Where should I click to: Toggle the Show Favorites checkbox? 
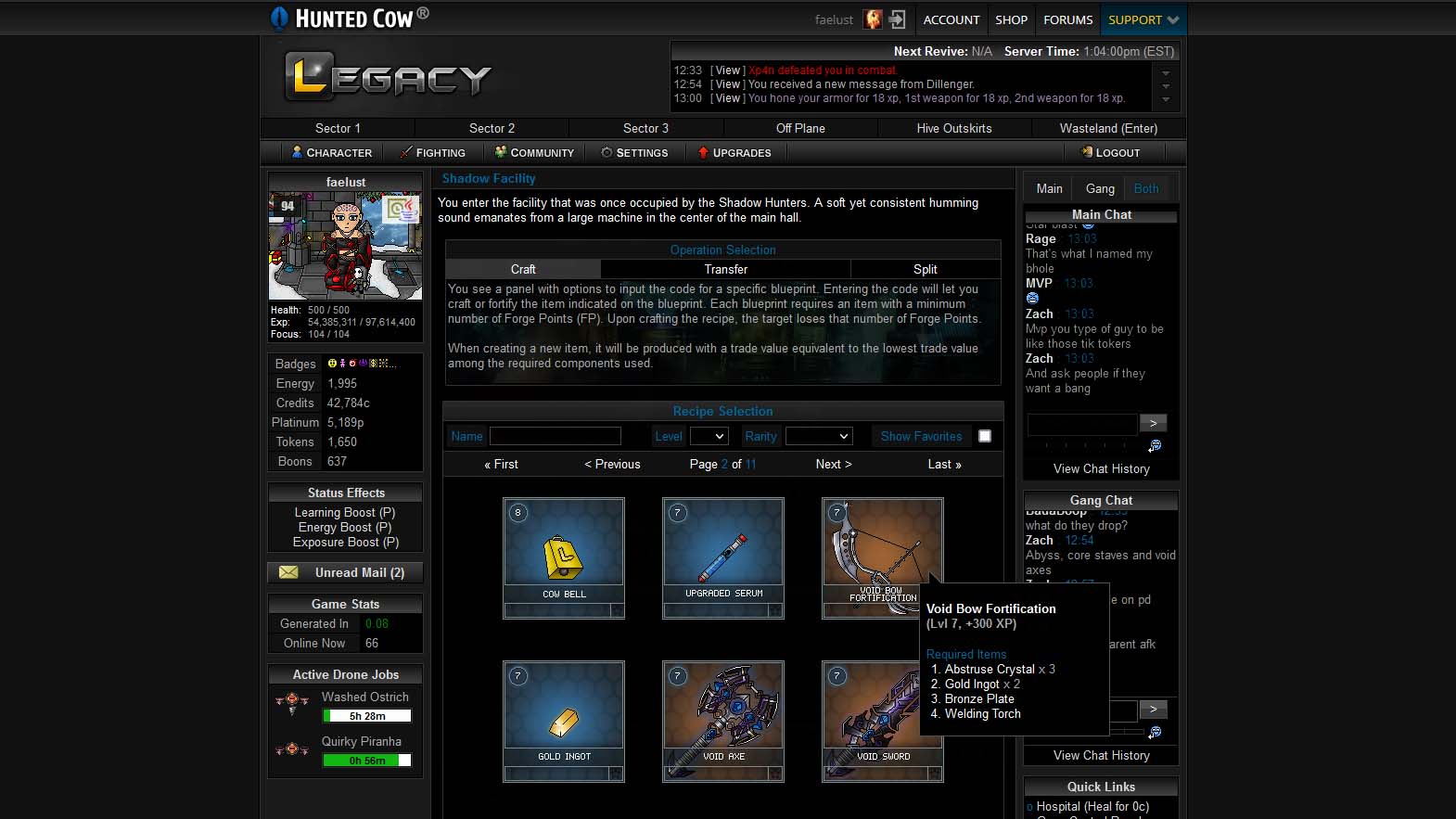[985, 436]
